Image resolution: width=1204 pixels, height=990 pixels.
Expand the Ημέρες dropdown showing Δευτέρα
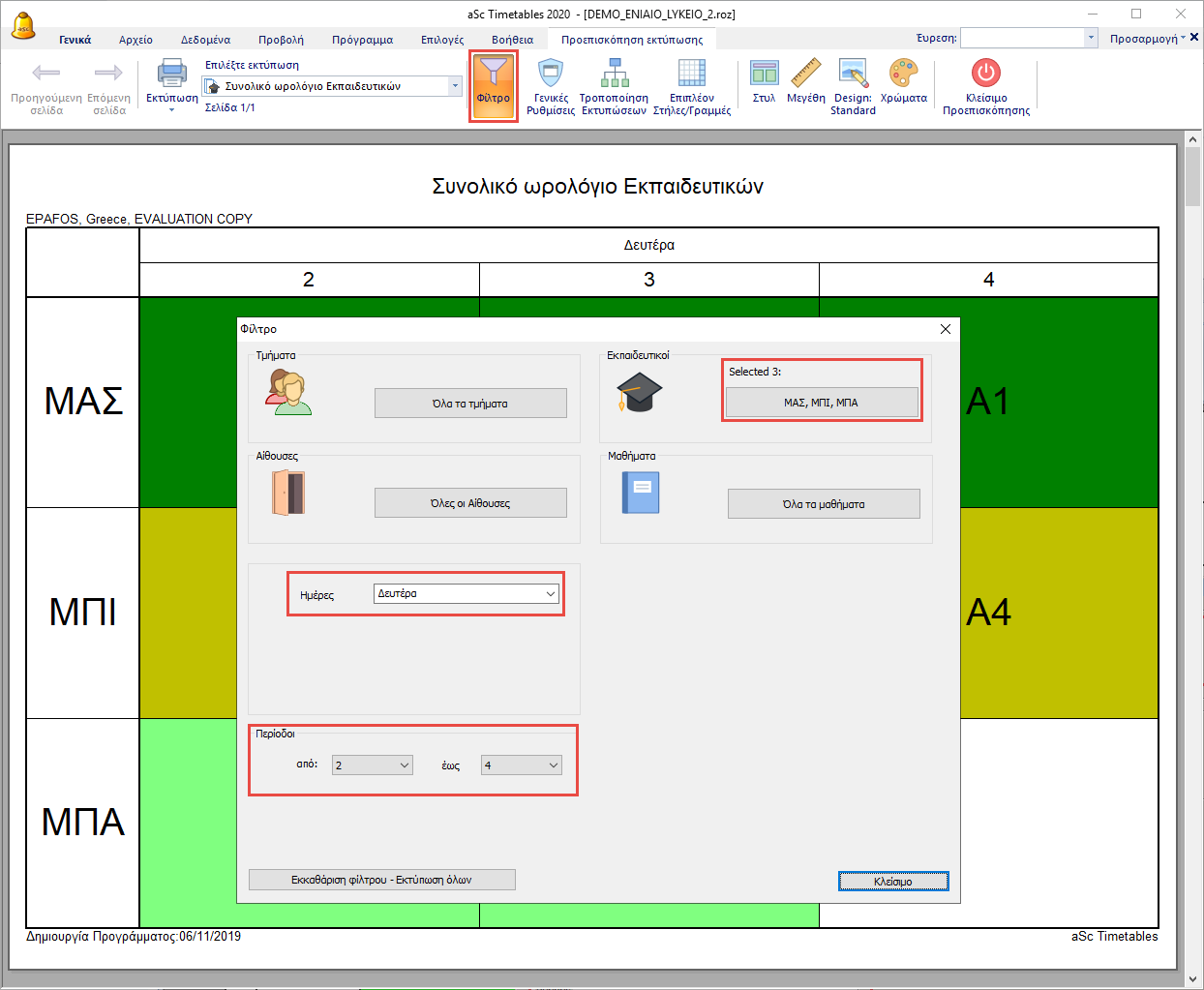[467, 594]
